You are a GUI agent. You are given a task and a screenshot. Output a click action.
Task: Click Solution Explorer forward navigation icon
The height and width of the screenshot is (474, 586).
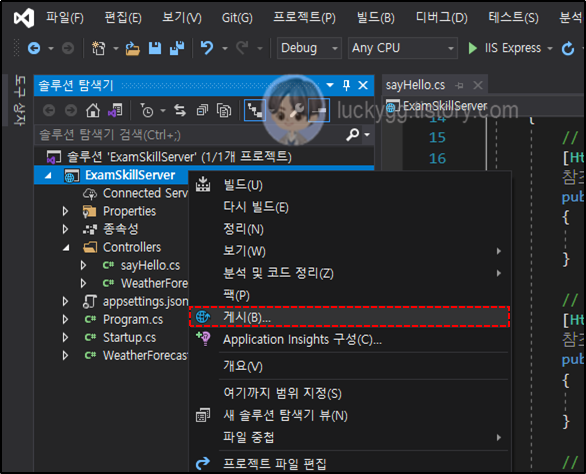71,111
